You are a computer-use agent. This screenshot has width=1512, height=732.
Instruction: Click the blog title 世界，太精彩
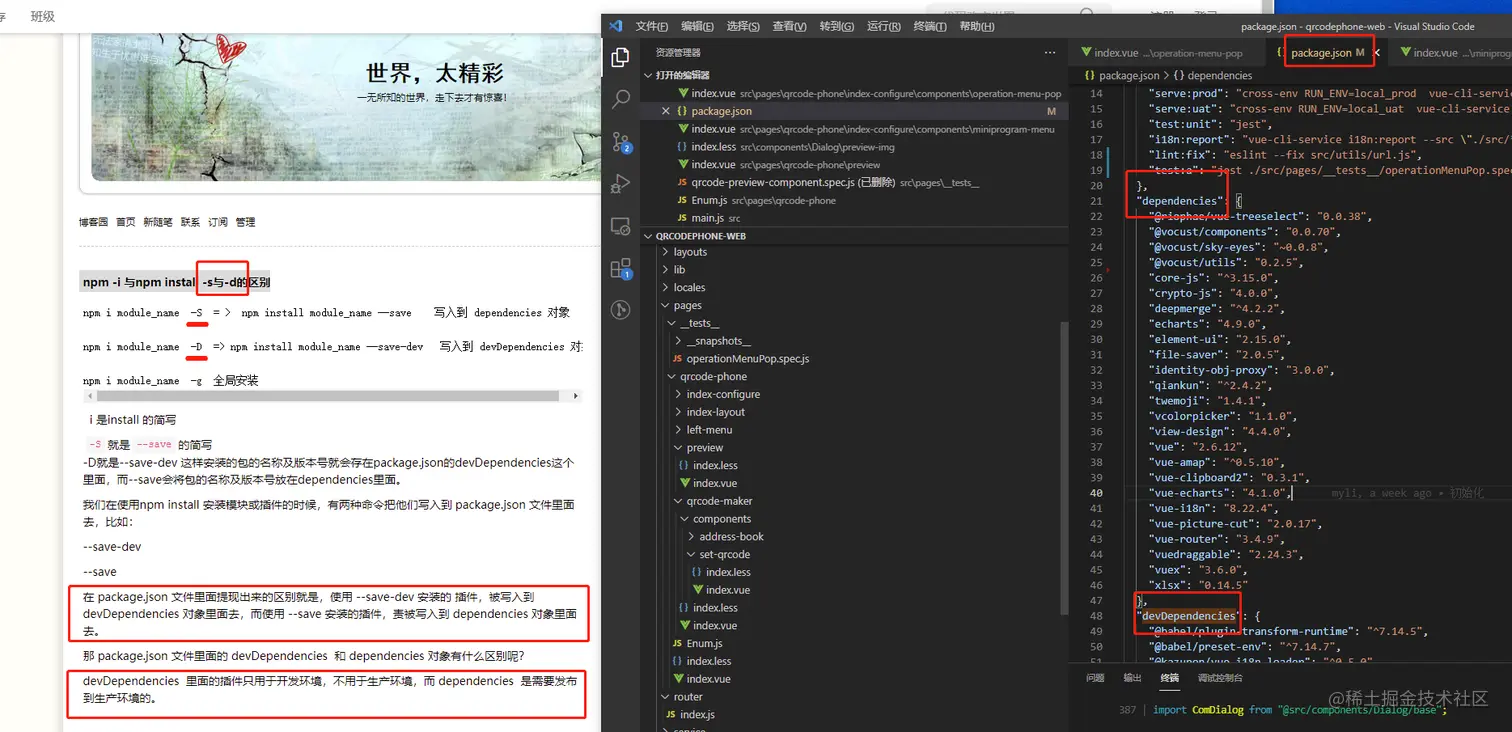click(435, 72)
